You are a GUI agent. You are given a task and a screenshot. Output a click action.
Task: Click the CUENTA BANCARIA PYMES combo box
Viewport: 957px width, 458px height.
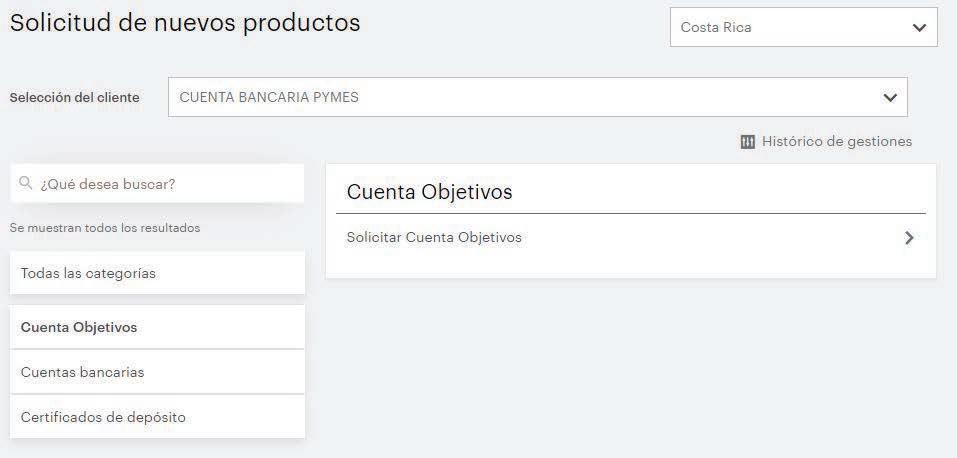tap(537, 98)
